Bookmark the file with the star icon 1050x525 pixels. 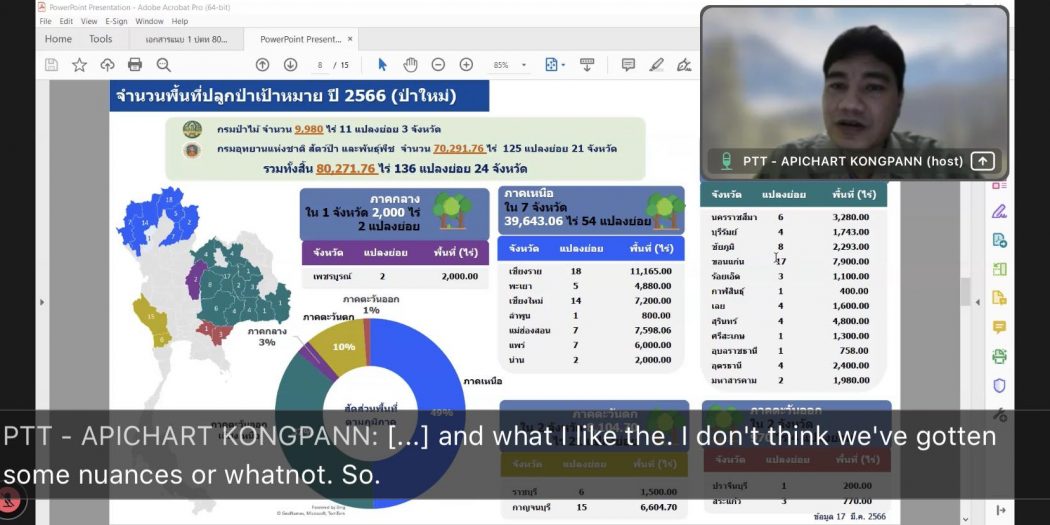click(79, 65)
